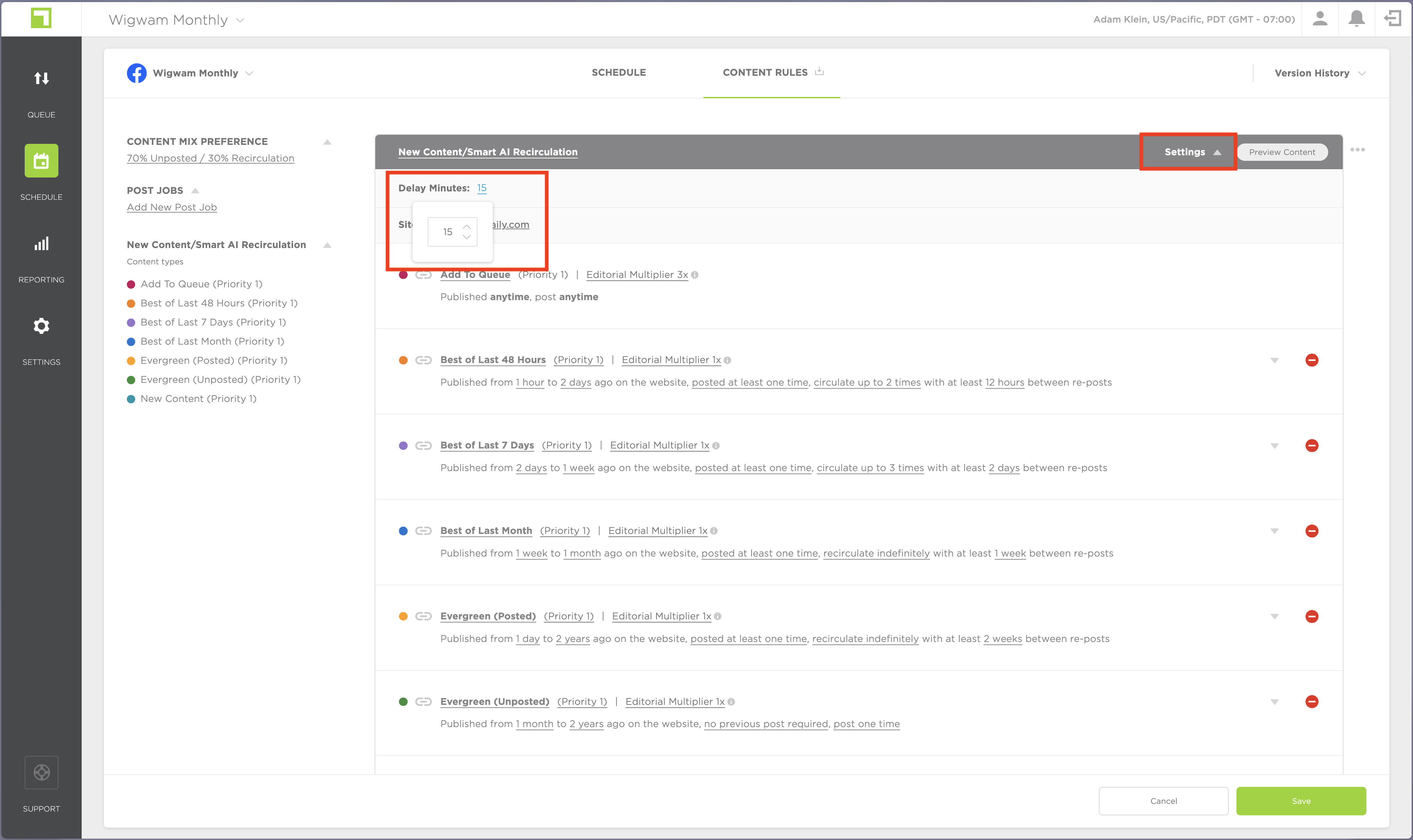Screen dimensions: 1413x840
Task: Expand the Best of Last Month row arrow
Action: coord(1274,531)
